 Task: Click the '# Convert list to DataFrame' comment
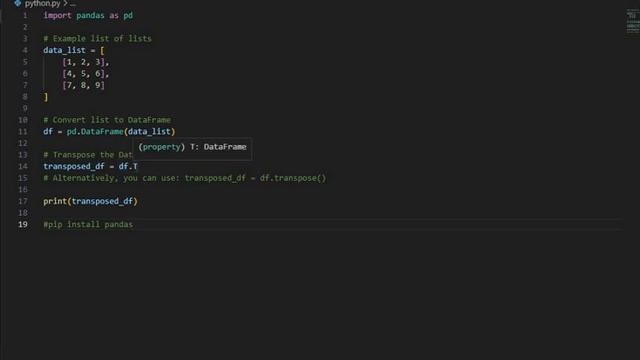pos(107,120)
